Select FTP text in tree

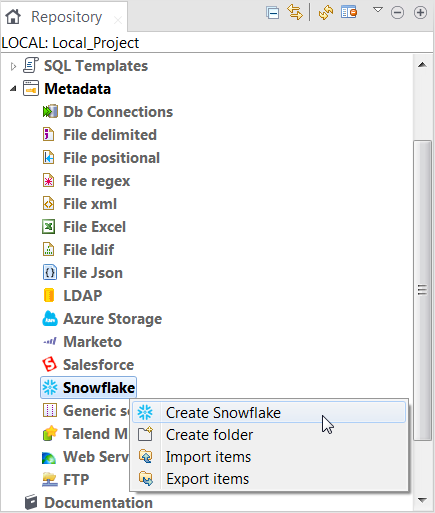pyautogui.click(x=76, y=480)
